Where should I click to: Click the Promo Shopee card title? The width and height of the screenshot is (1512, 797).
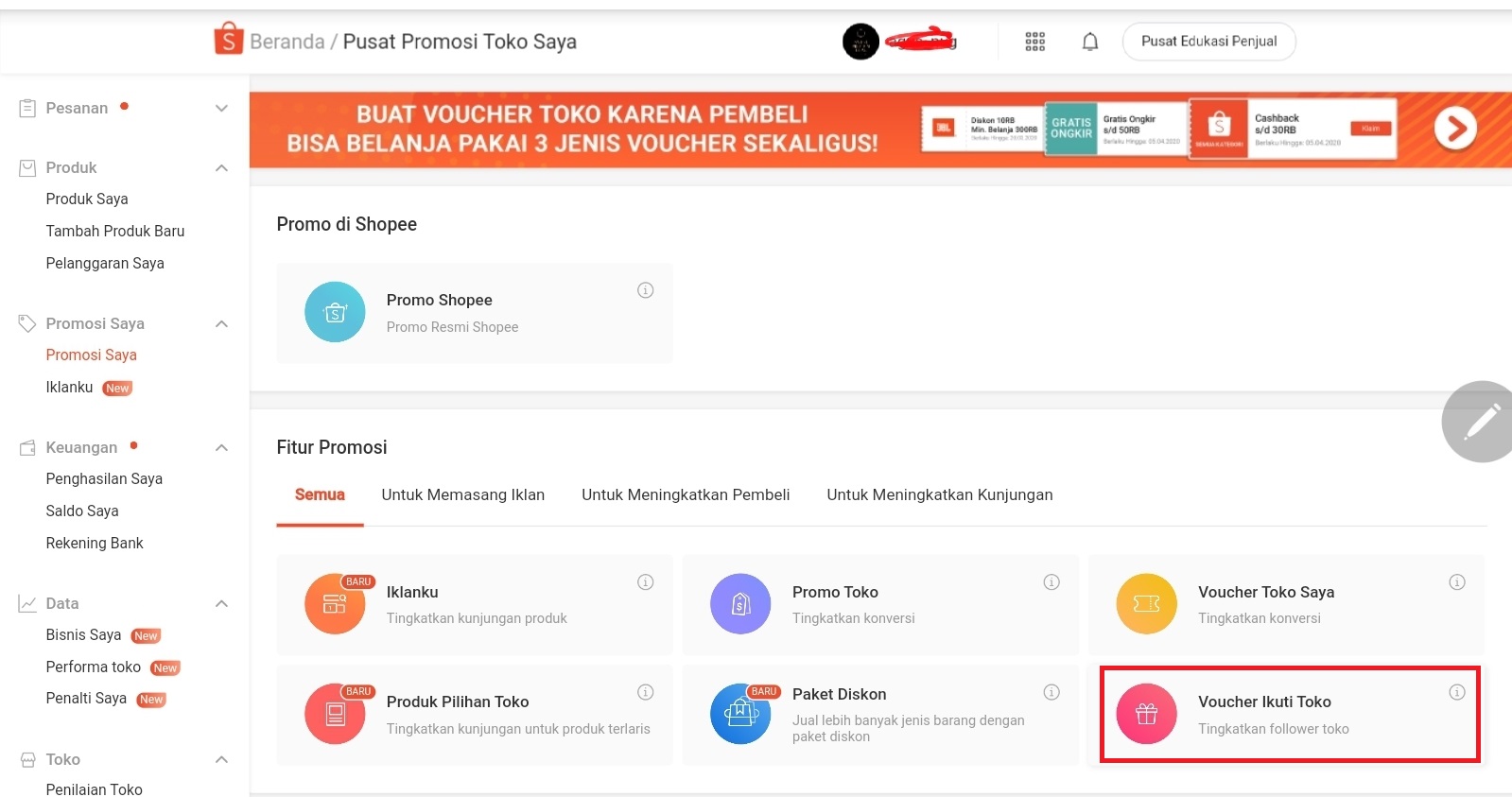pyautogui.click(x=439, y=300)
